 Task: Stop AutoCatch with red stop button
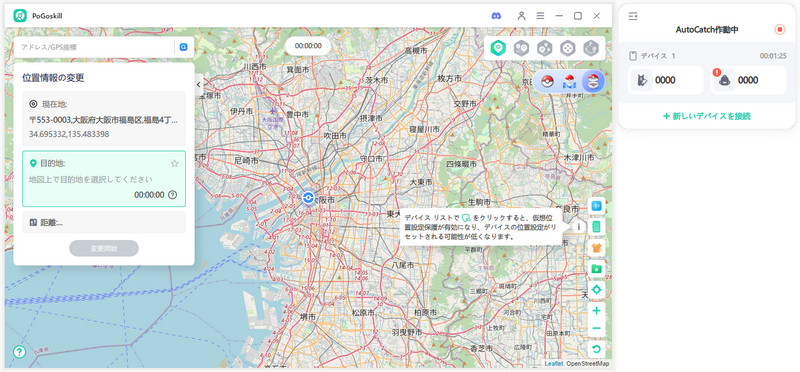pos(780,30)
